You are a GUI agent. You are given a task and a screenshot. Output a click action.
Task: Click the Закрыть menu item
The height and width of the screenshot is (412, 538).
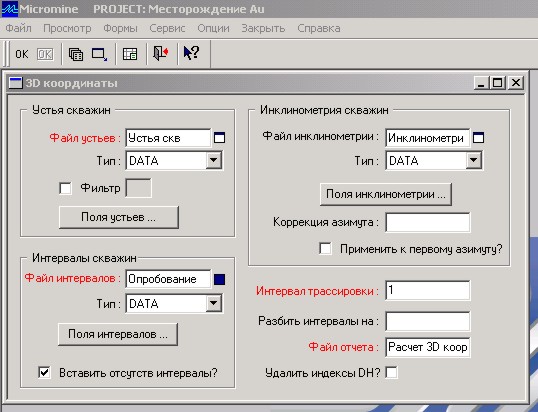[x=263, y=28]
